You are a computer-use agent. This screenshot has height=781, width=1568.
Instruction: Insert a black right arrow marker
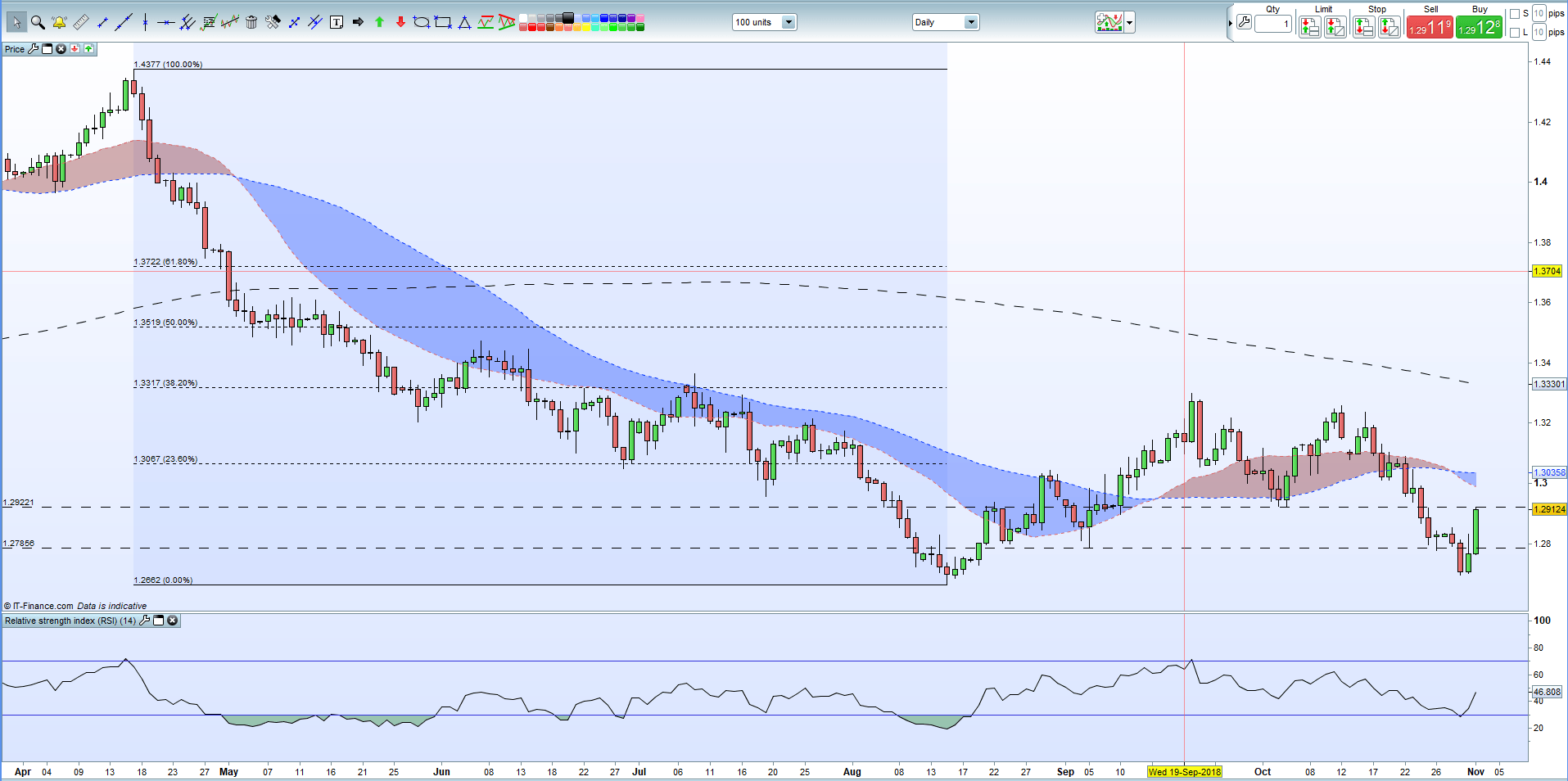(358, 22)
